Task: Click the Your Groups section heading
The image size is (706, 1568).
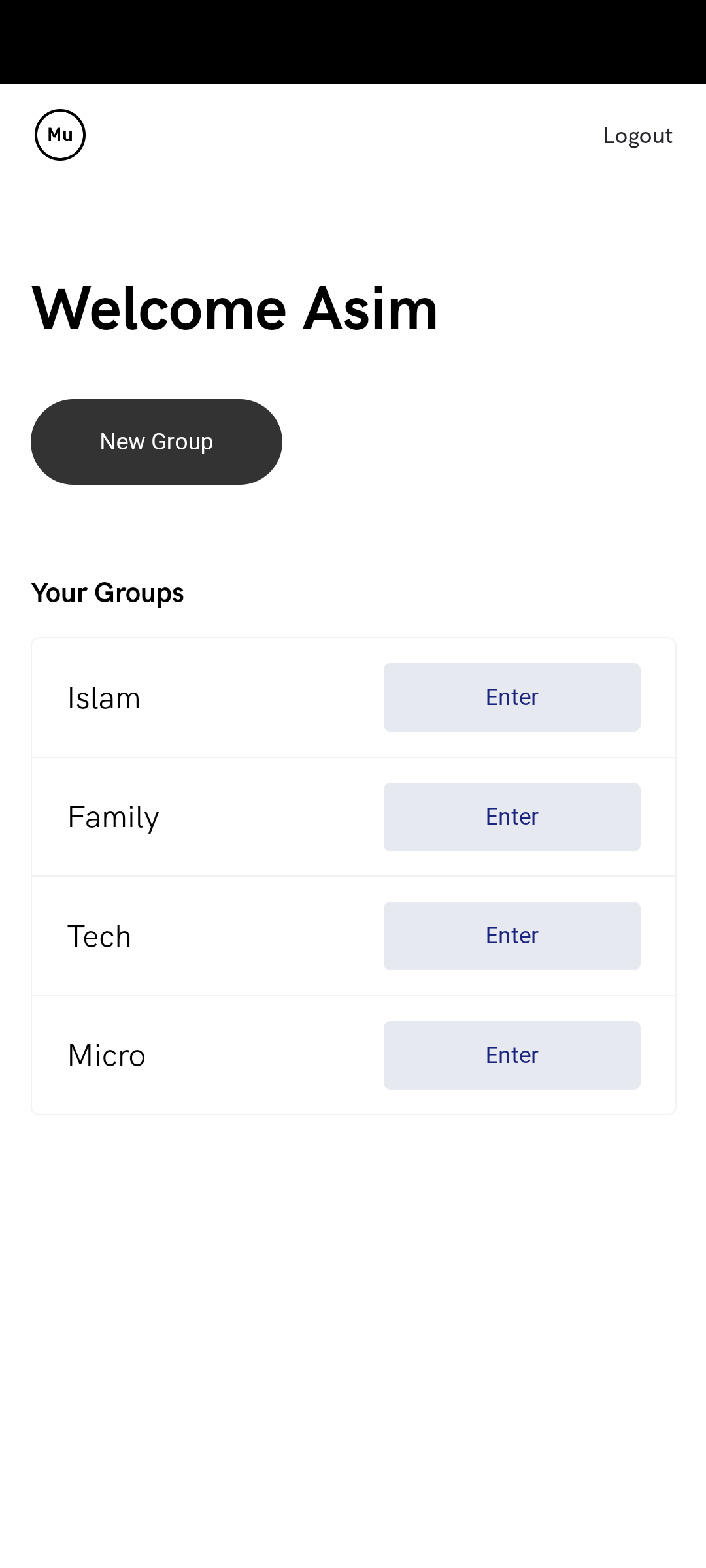Action: click(107, 593)
